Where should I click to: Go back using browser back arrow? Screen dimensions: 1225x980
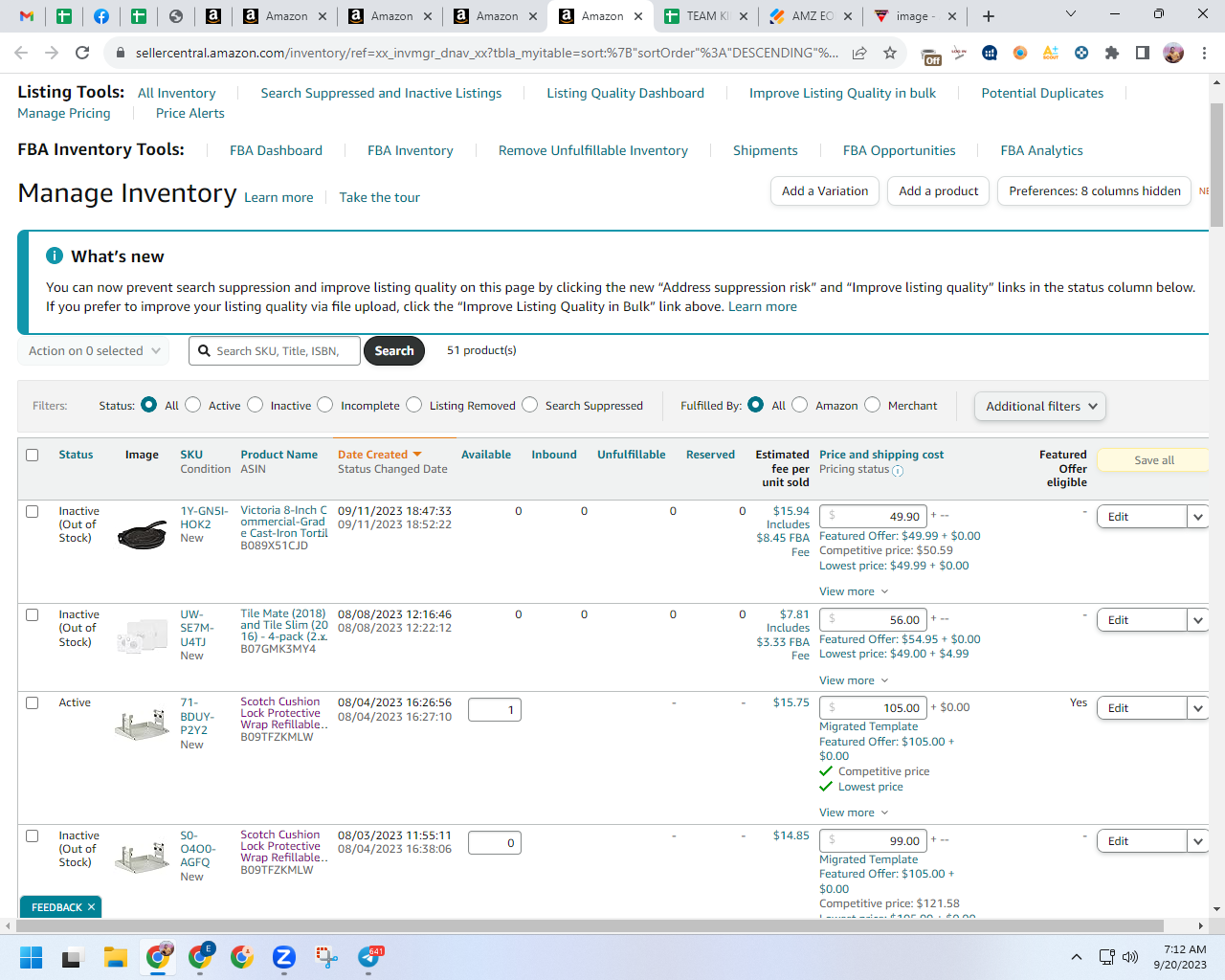(x=21, y=53)
